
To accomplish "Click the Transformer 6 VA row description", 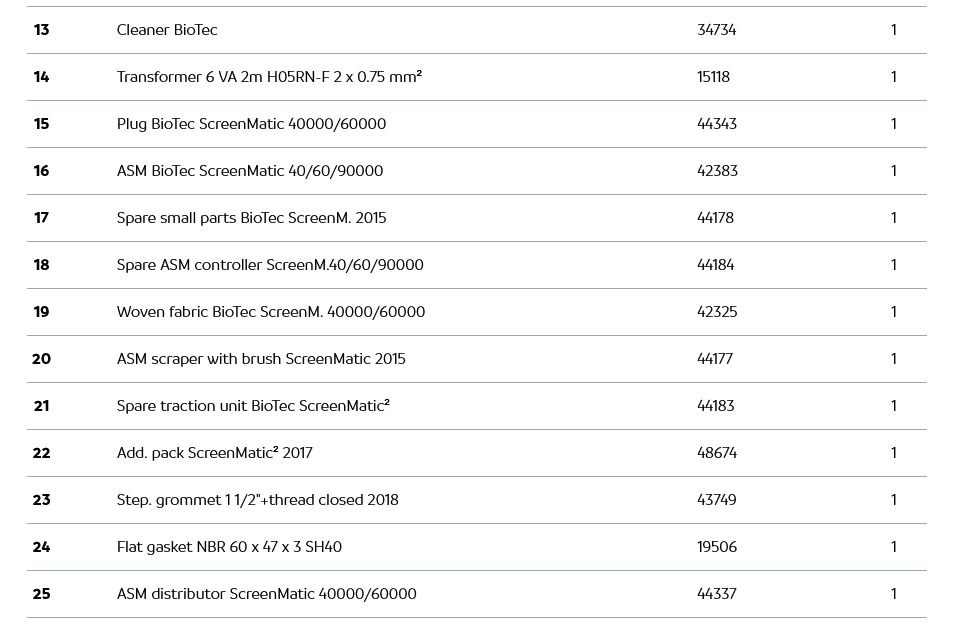I will click(269, 77).
